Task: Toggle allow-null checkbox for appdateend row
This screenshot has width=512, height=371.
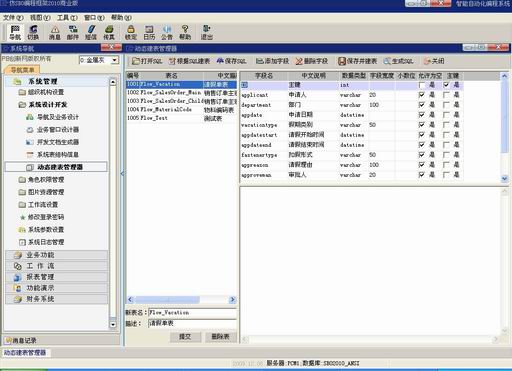Action: [422, 145]
